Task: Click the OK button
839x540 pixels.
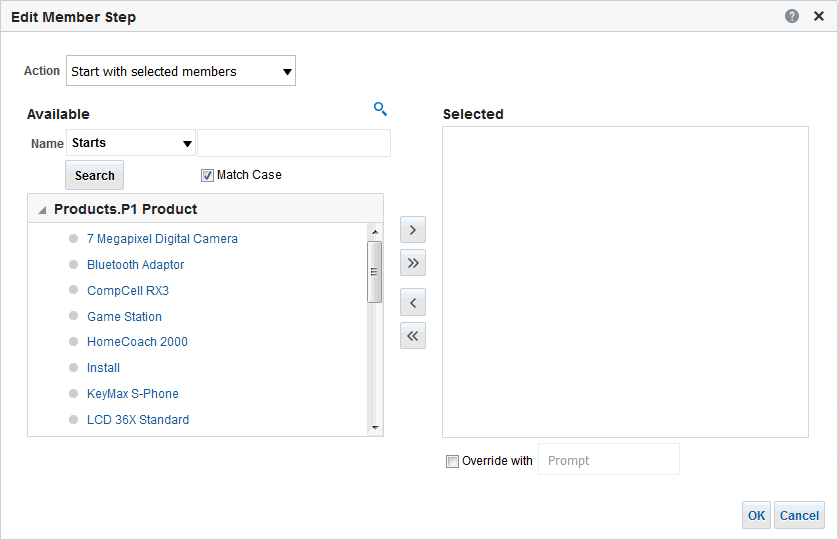Action: pyautogui.click(x=756, y=515)
